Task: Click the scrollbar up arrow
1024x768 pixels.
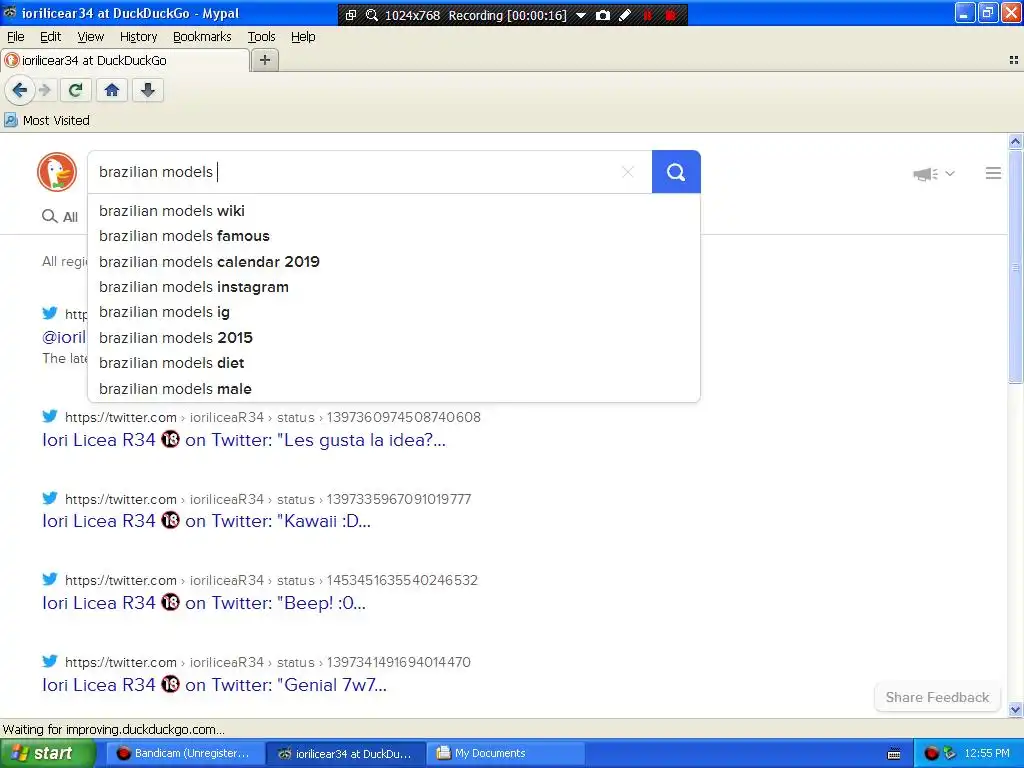Action: 1015,141
